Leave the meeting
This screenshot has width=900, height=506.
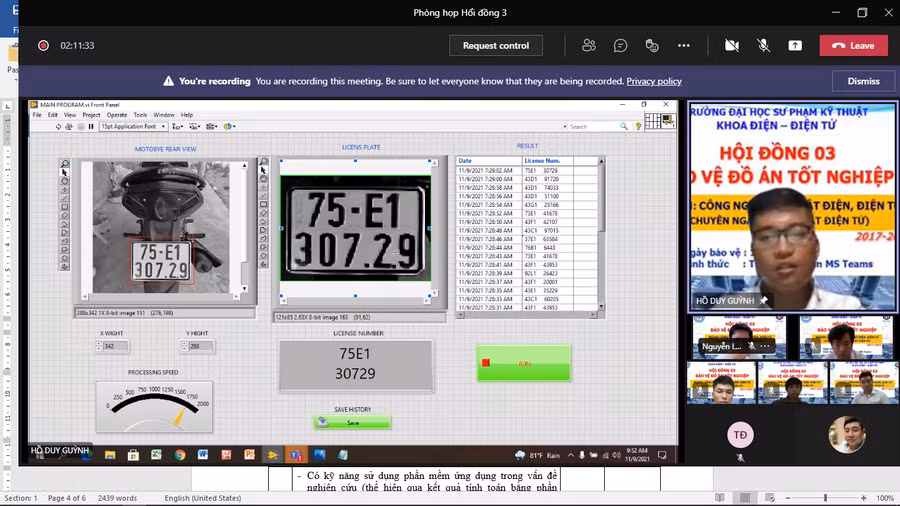pos(853,45)
